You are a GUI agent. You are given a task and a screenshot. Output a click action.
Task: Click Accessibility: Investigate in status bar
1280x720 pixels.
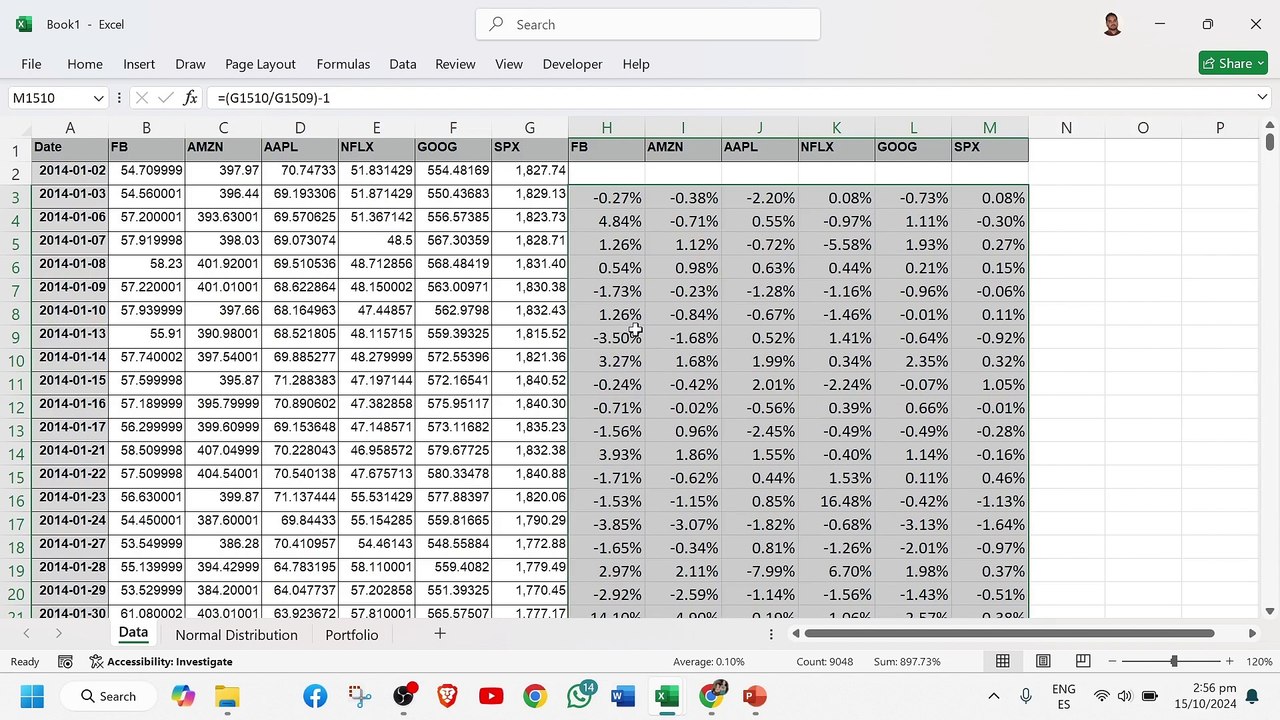pos(161,662)
